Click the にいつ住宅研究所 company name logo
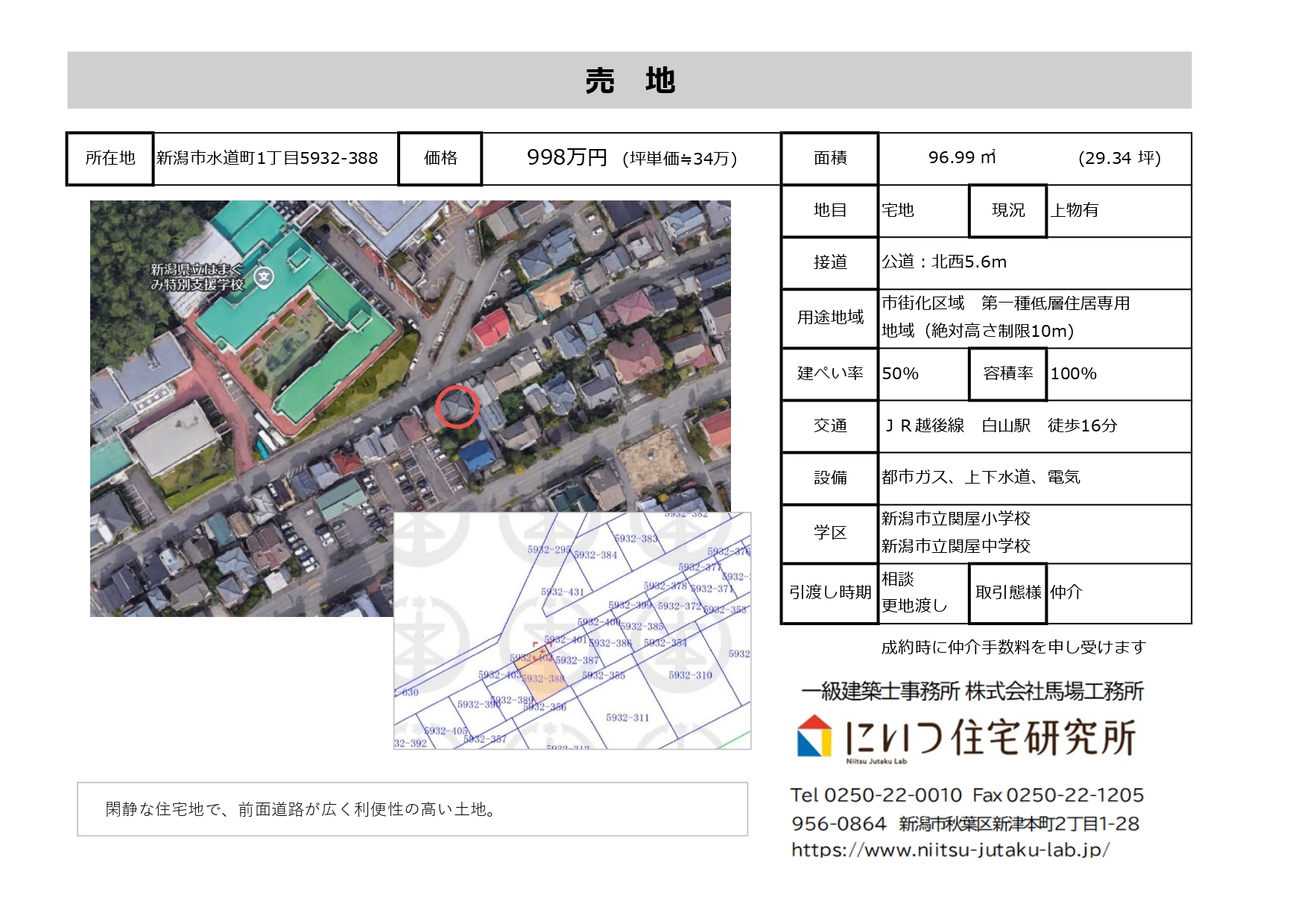This screenshot has width=1307, height=924. (x=990, y=738)
